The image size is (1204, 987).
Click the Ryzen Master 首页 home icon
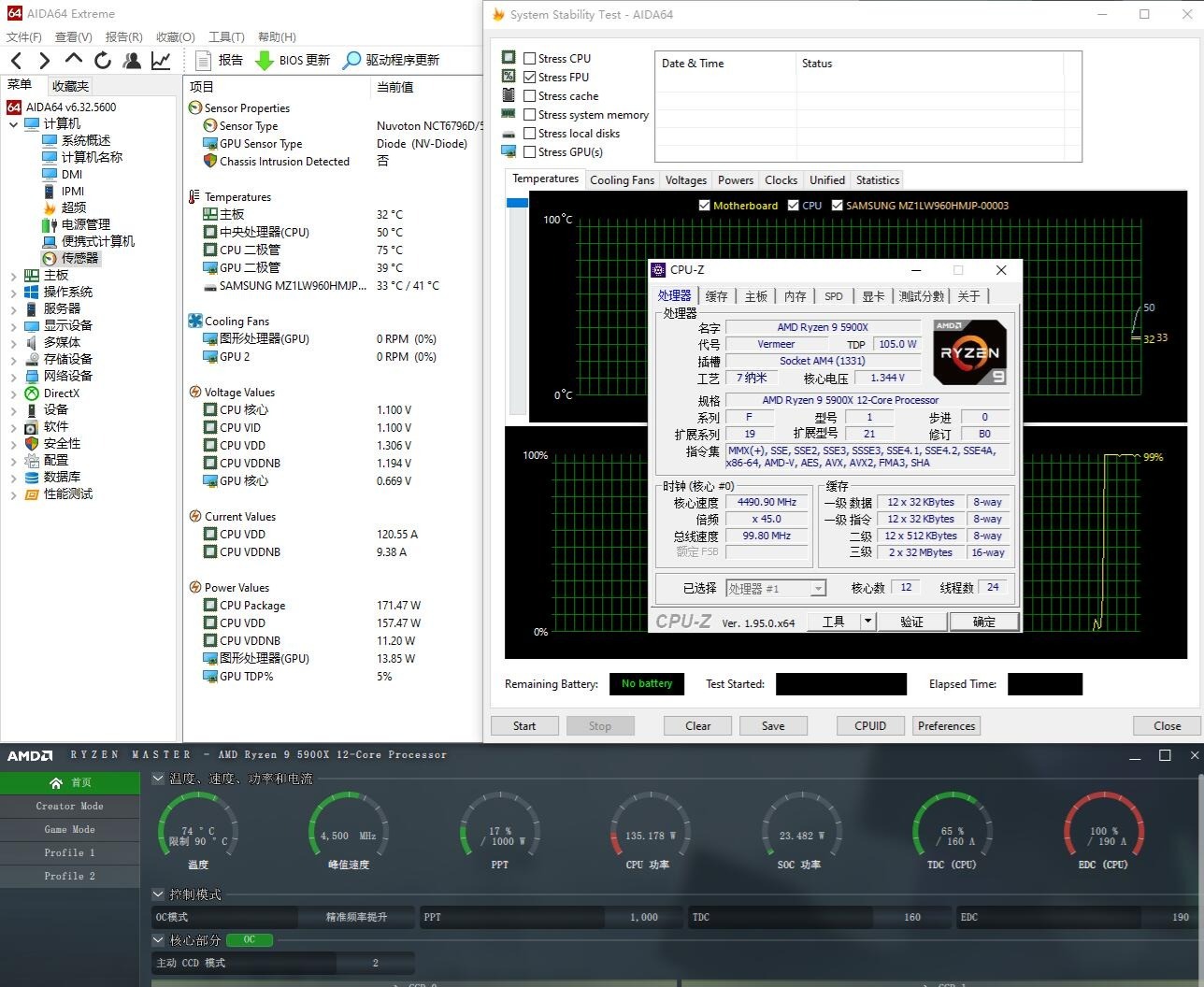pyautogui.click(x=56, y=783)
